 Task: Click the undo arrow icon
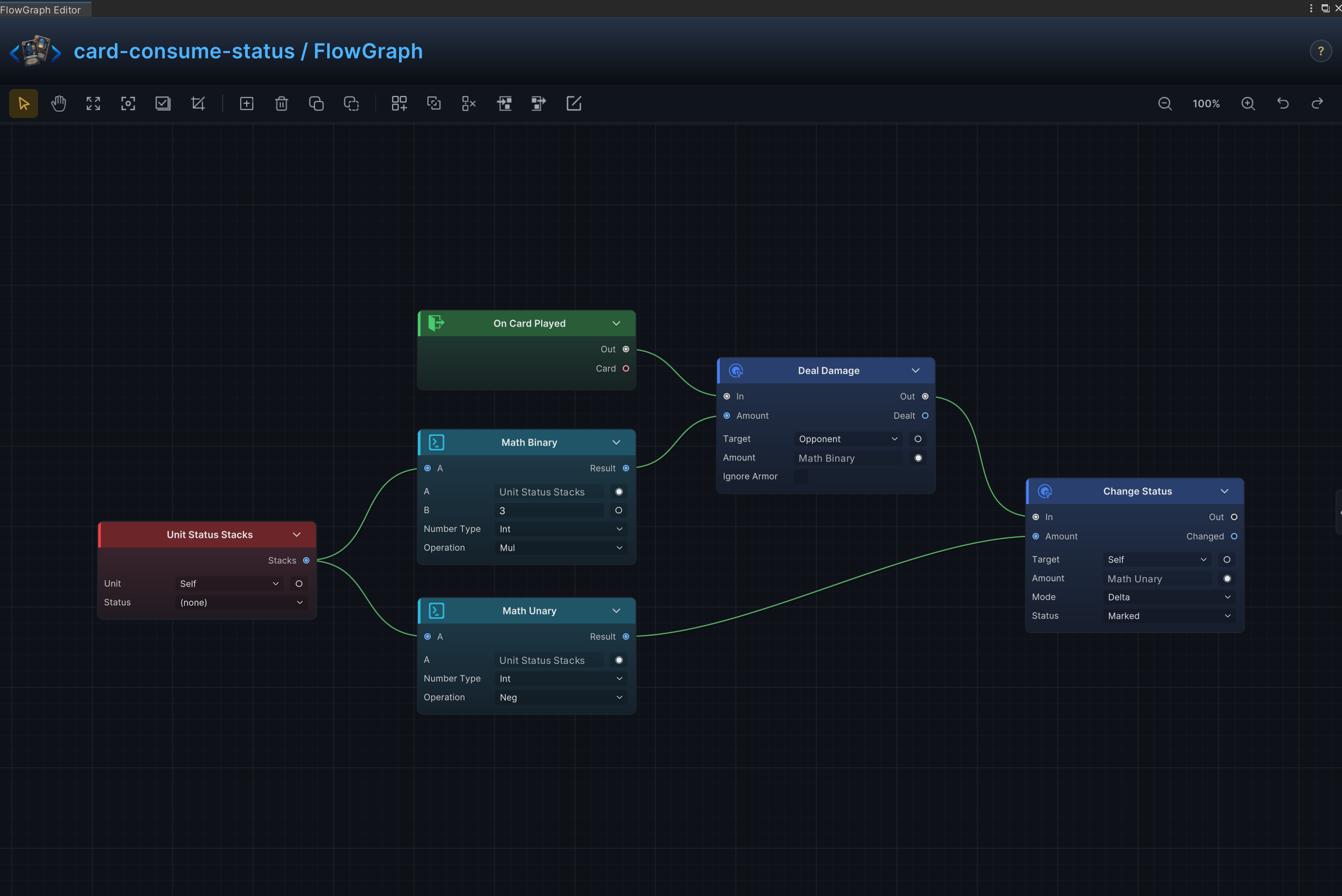pos(1283,103)
